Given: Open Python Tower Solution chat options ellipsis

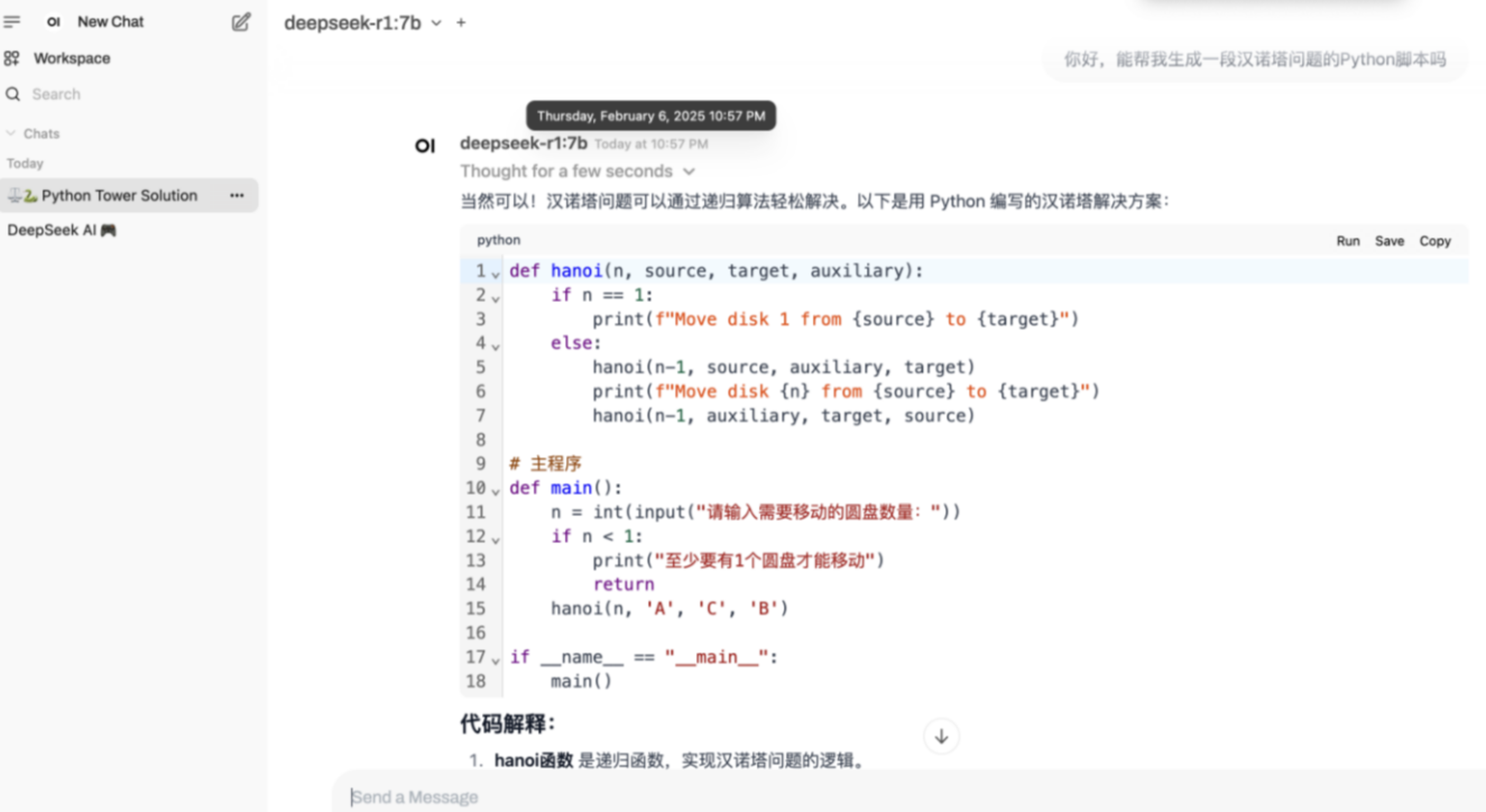Looking at the screenshot, I should [x=237, y=196].
